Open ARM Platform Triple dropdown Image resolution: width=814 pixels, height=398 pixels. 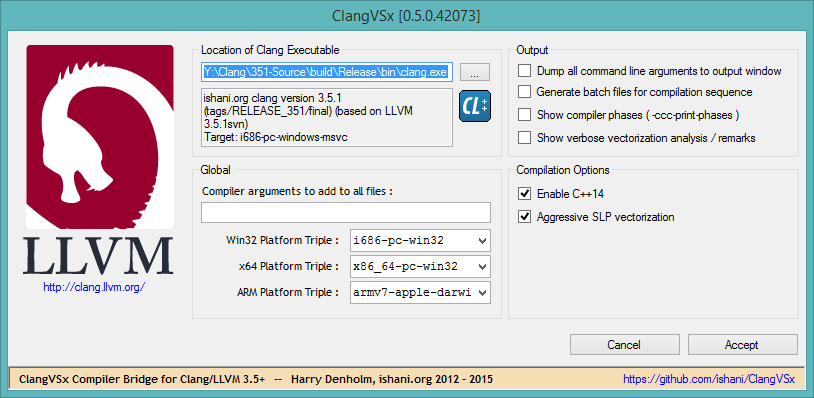[x=482, y=292]
